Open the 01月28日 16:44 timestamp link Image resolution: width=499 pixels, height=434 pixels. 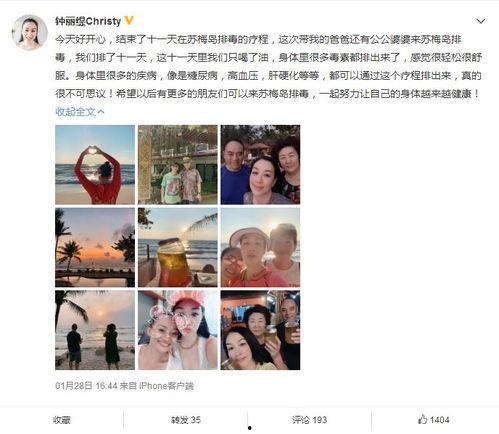[86, 386]
